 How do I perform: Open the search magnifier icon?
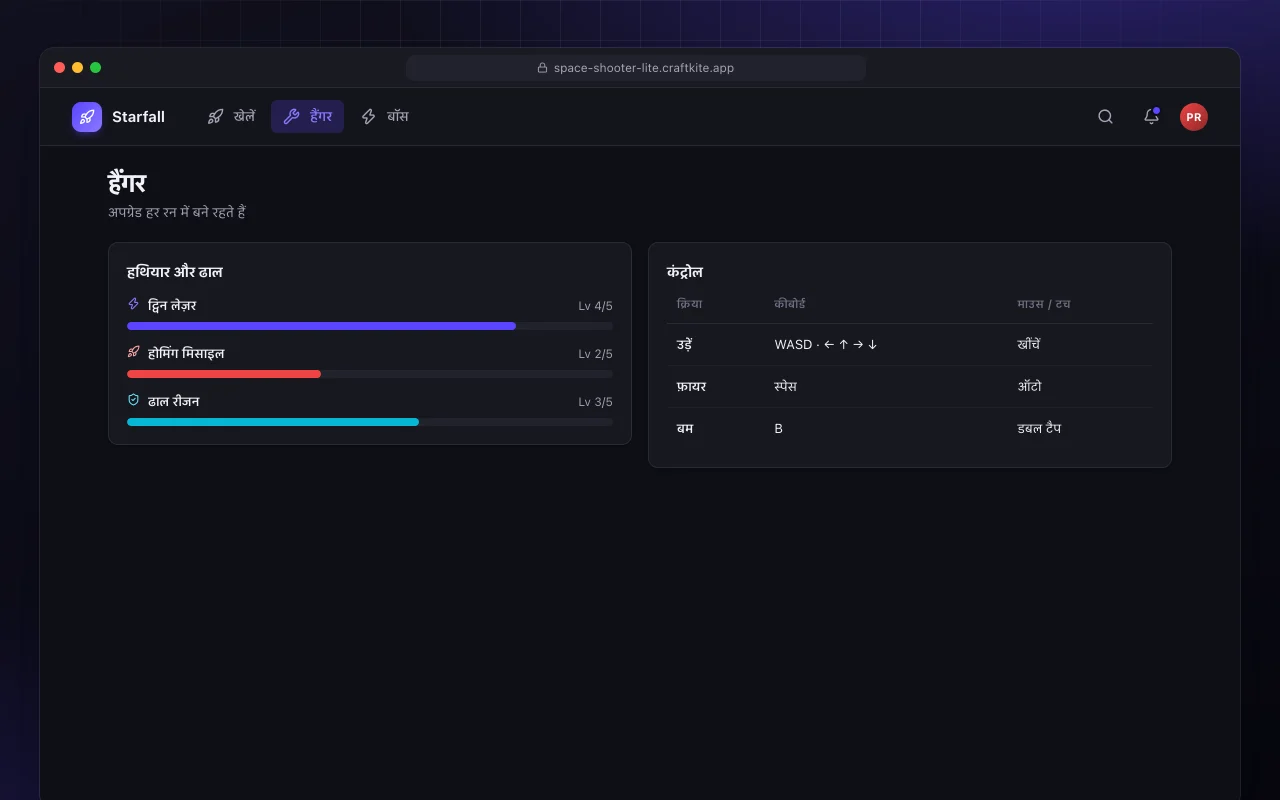tap(1105, 117)
